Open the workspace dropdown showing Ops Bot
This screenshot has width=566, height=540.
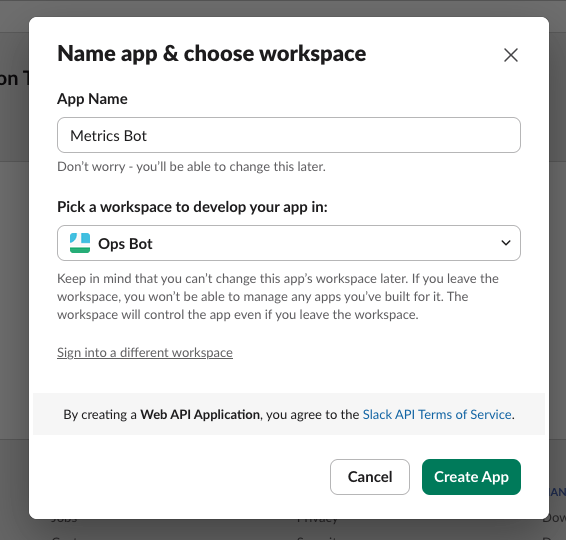pos(289,243)
